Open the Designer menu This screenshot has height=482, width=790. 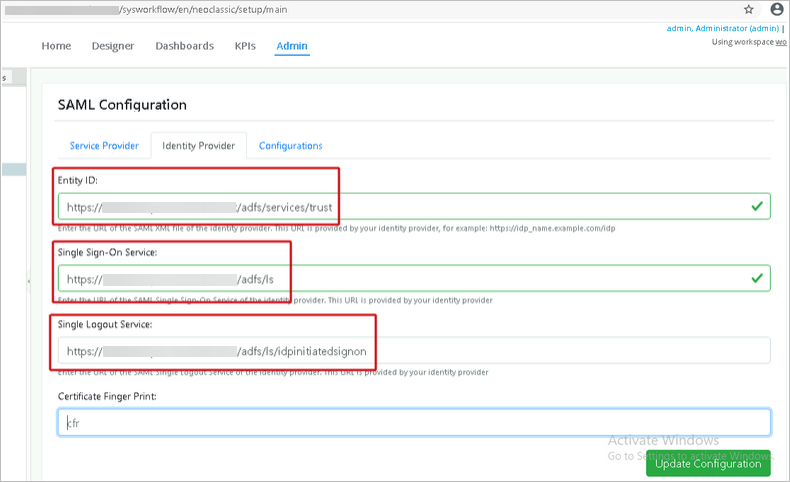113,46
